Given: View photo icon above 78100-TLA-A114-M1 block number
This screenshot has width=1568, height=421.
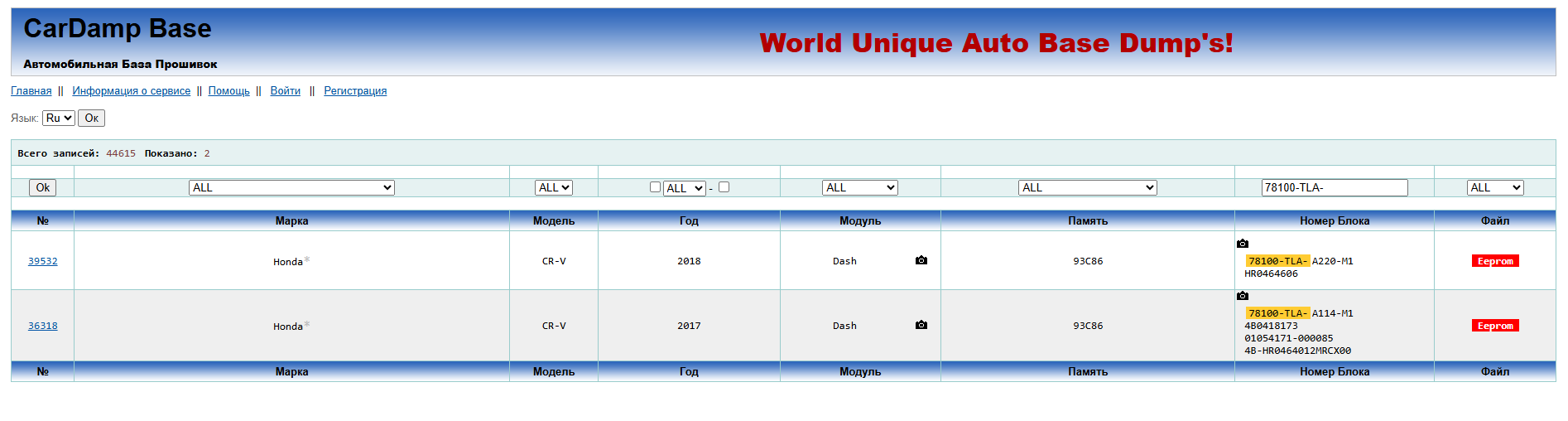Looking at the screenshot, I should 1243,296.
